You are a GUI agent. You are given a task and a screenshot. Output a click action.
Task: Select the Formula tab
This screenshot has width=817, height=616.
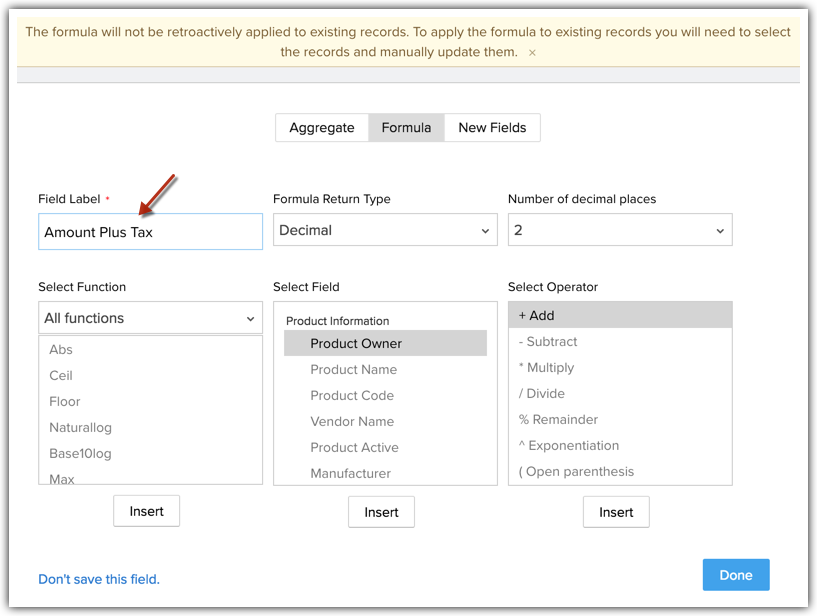click(x=406, y=128)
